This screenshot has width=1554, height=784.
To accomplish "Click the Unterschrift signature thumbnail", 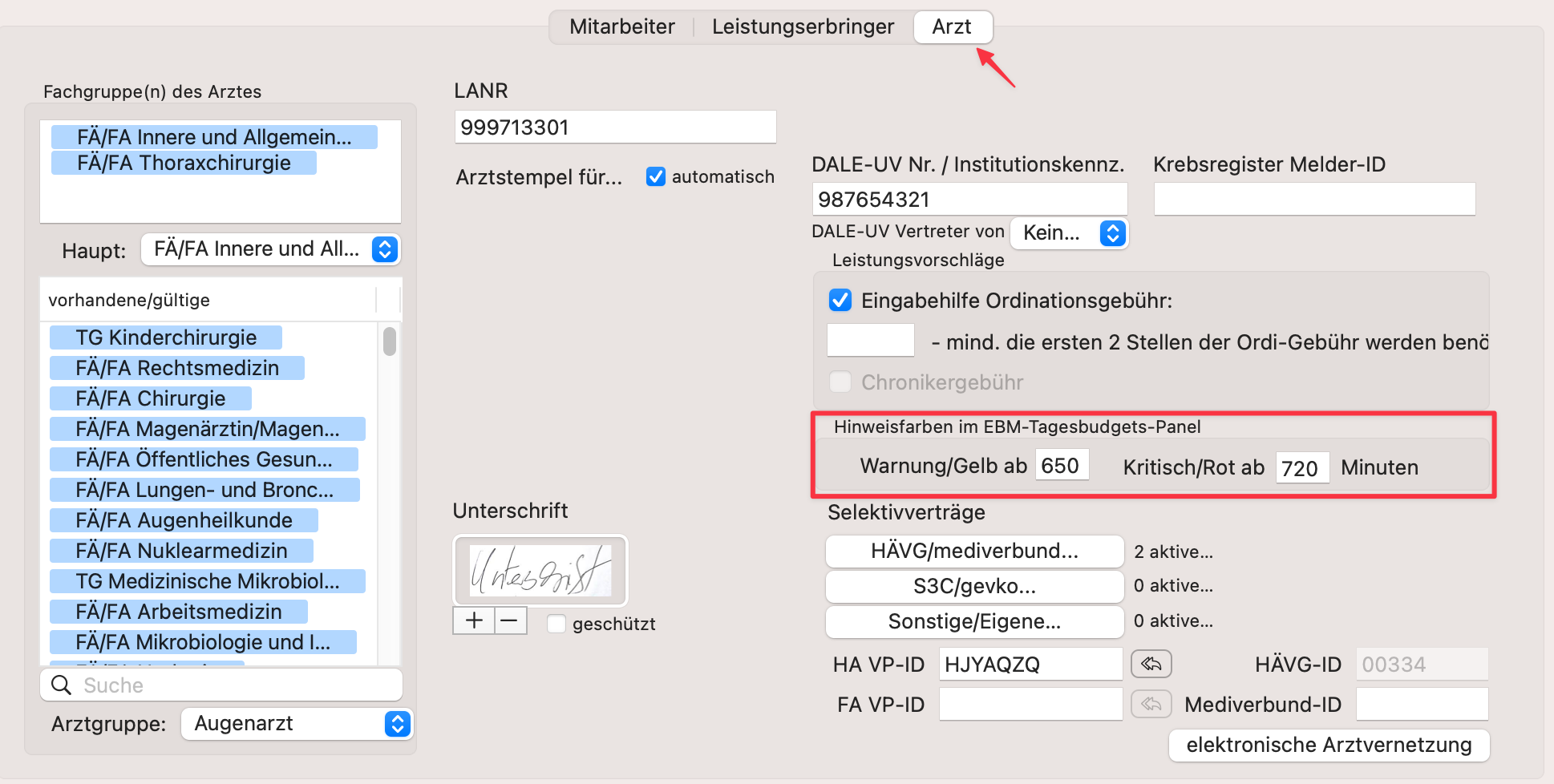I will pyautogui.click(x=540, y=571).
